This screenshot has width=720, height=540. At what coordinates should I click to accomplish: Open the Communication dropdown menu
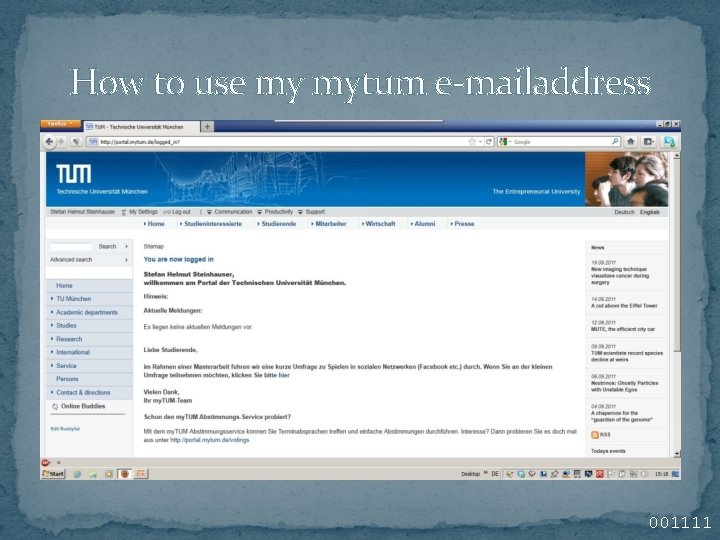[229, 212]
